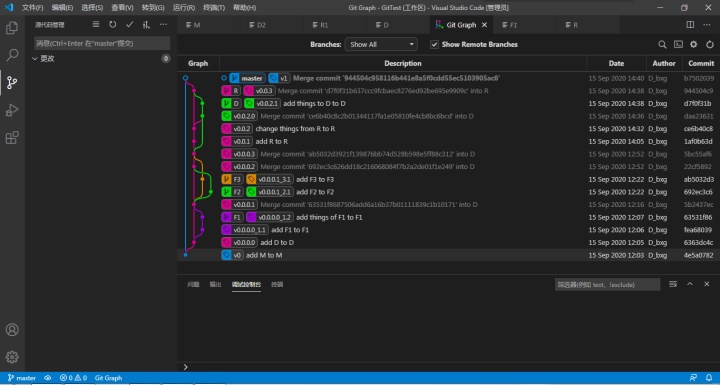
Task: Commit changes with the checkmark icon
Action: [x=129, y=25]
